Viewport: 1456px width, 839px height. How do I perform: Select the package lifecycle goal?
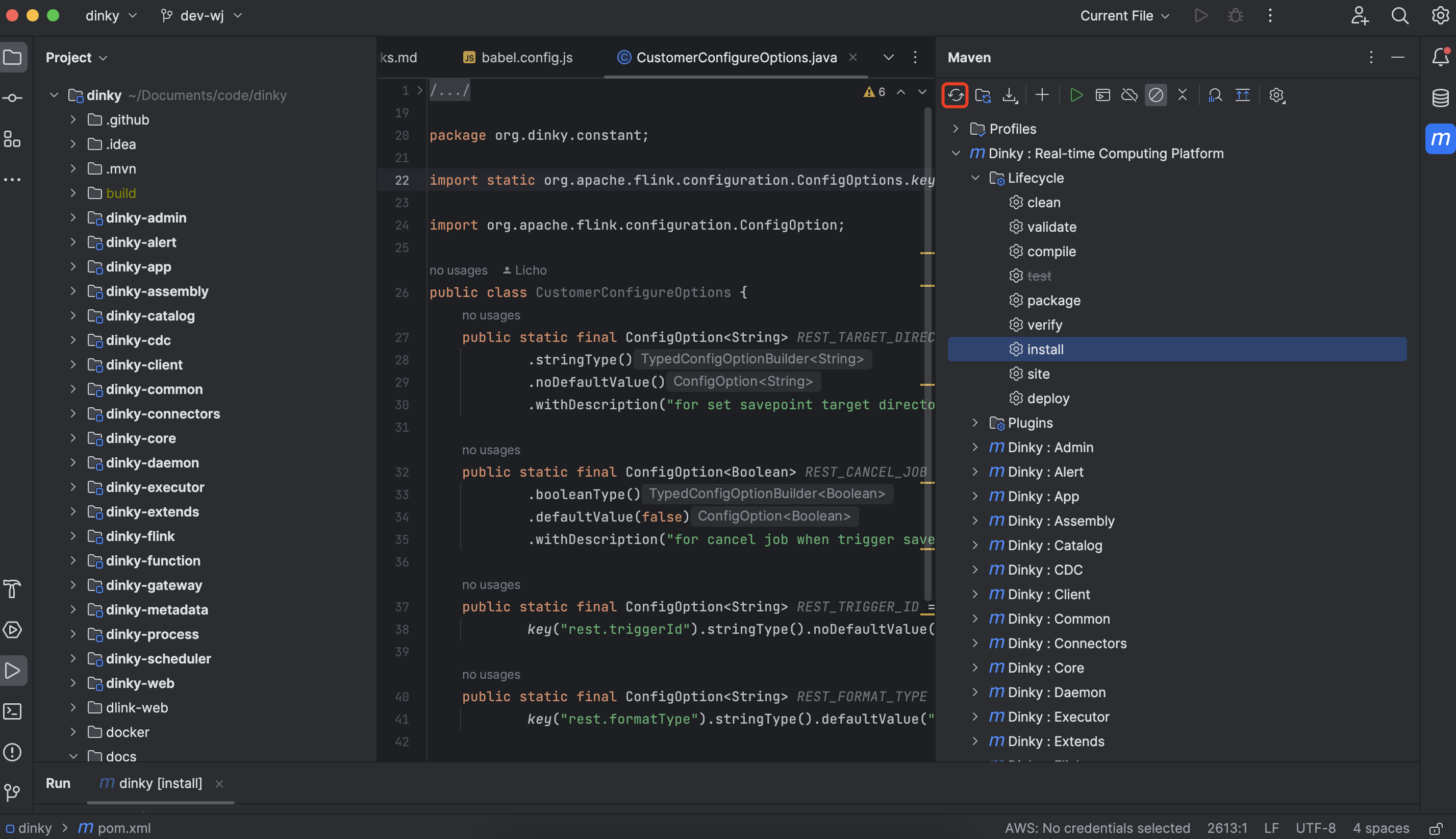pos(1053,300)
